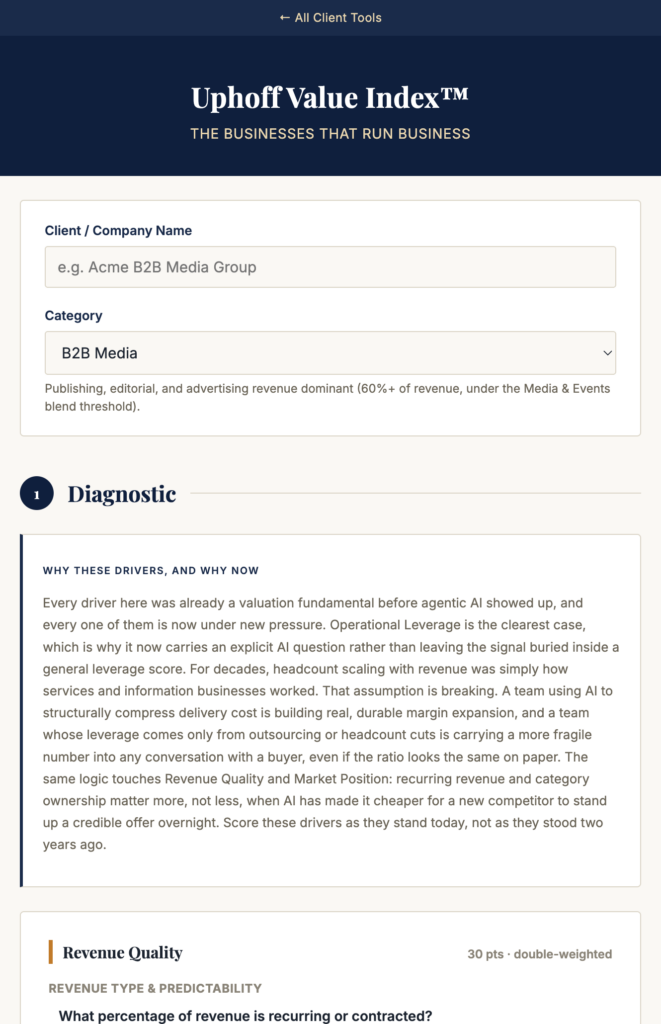Click the recurring or contracted revenue question
The image size is (661, 1024).
click(x=246, y=1016)
